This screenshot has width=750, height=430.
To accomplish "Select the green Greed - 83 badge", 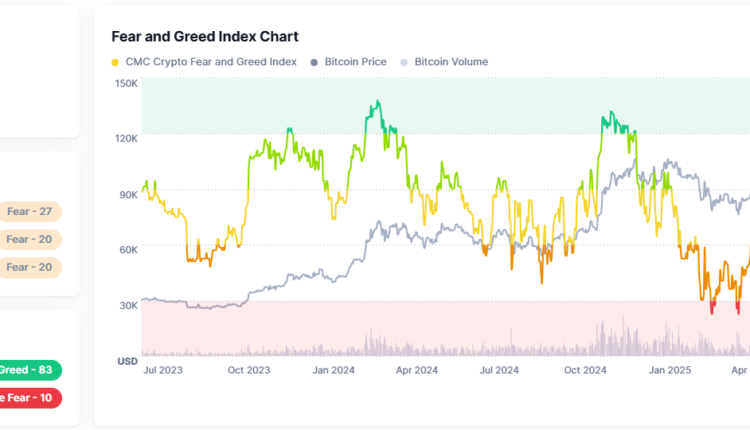I will pyautogui.click(x=29, y=370).
